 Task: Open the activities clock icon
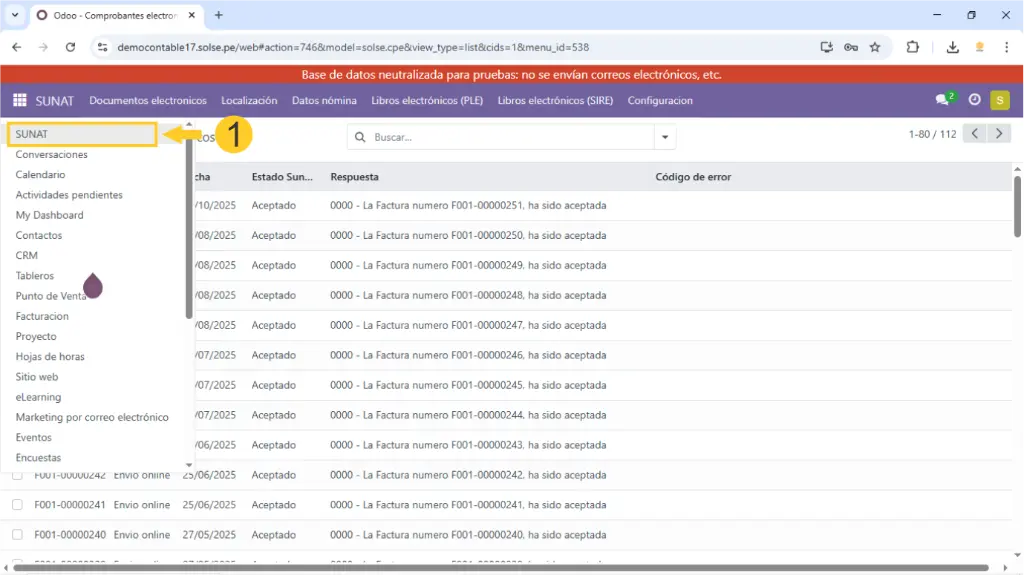click(974, 100)
